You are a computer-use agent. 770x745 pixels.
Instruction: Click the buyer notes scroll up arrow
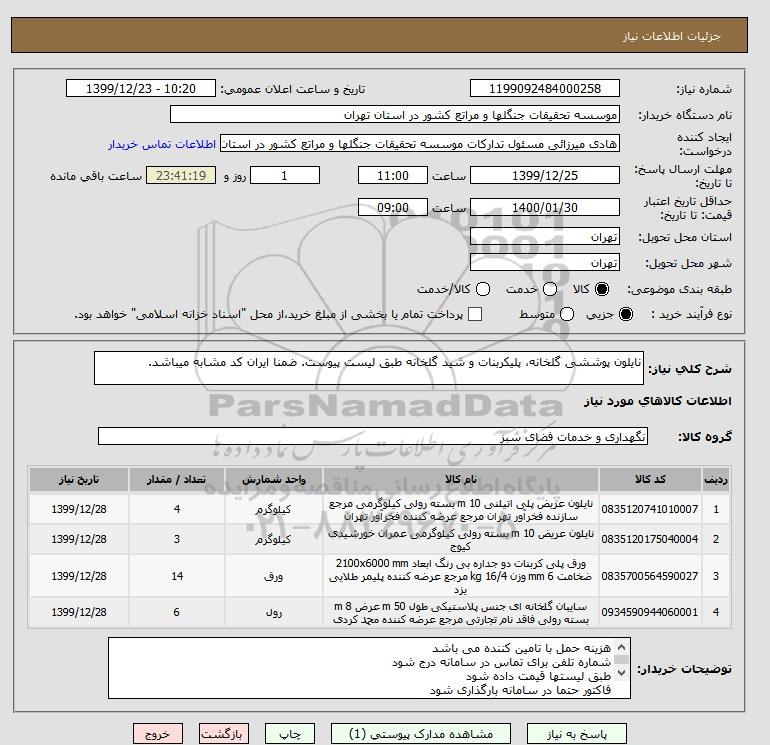click(x=621, y=647)
